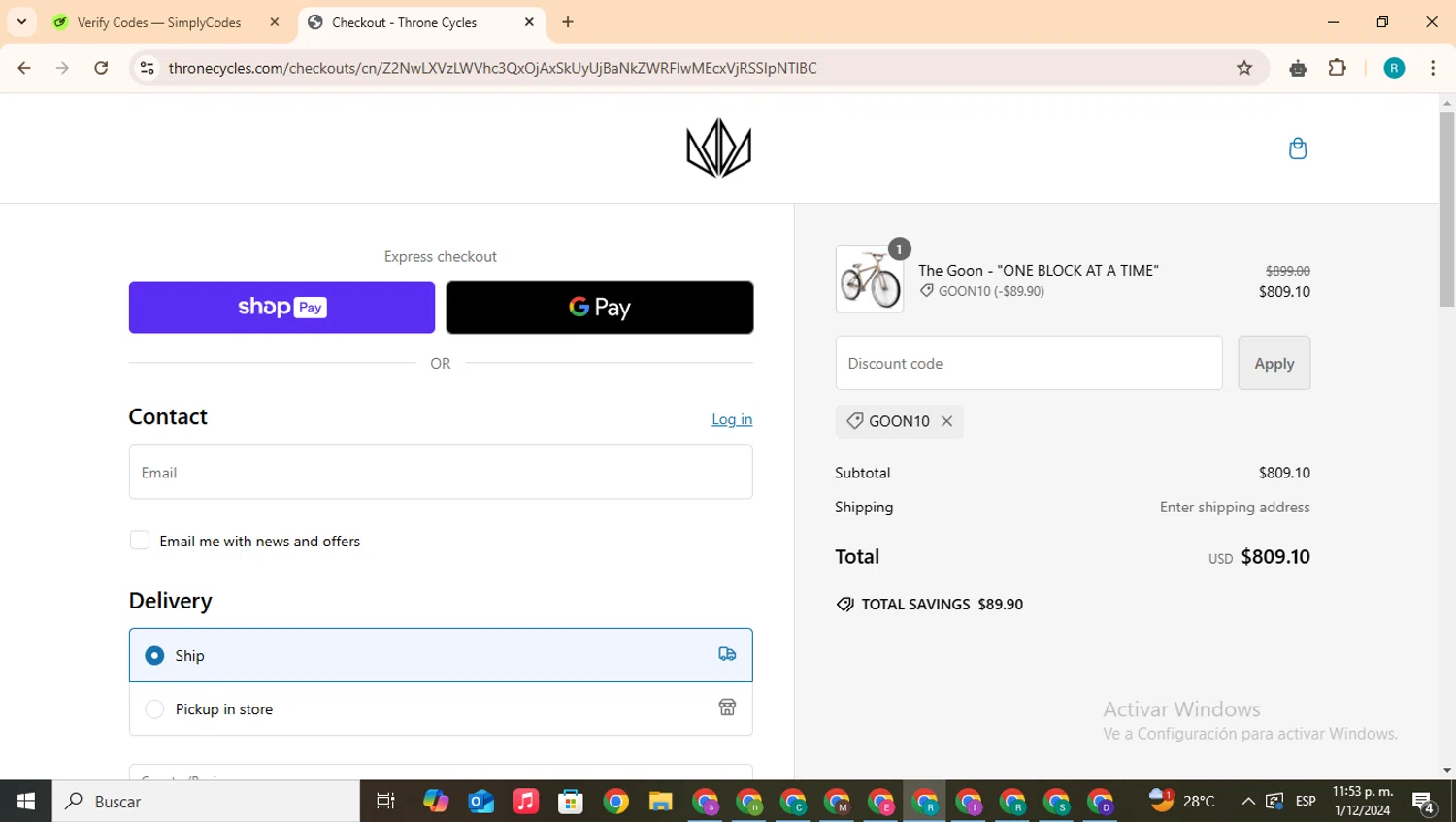Open a new browser tab
The width and height of the screenshot is (1456, 822).
(x=568, y=22)
